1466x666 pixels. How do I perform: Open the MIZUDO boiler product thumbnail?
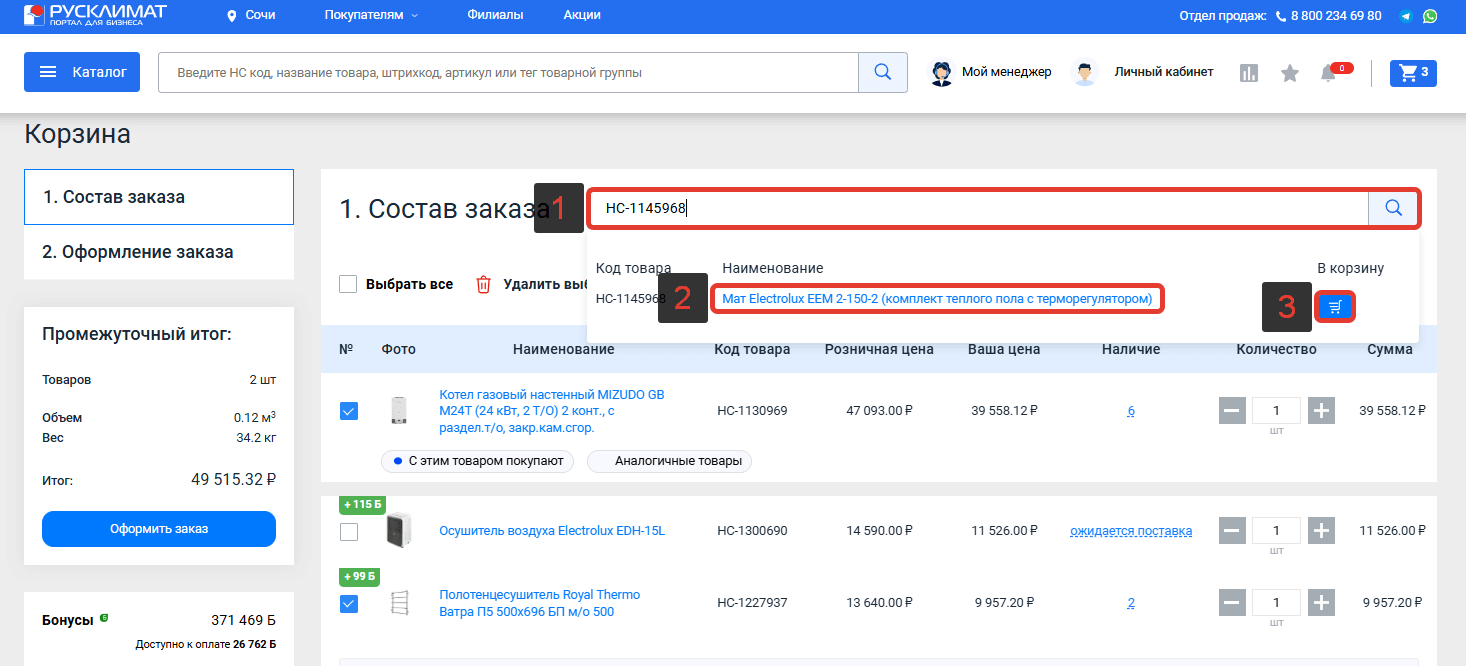[x=398, y=411]
